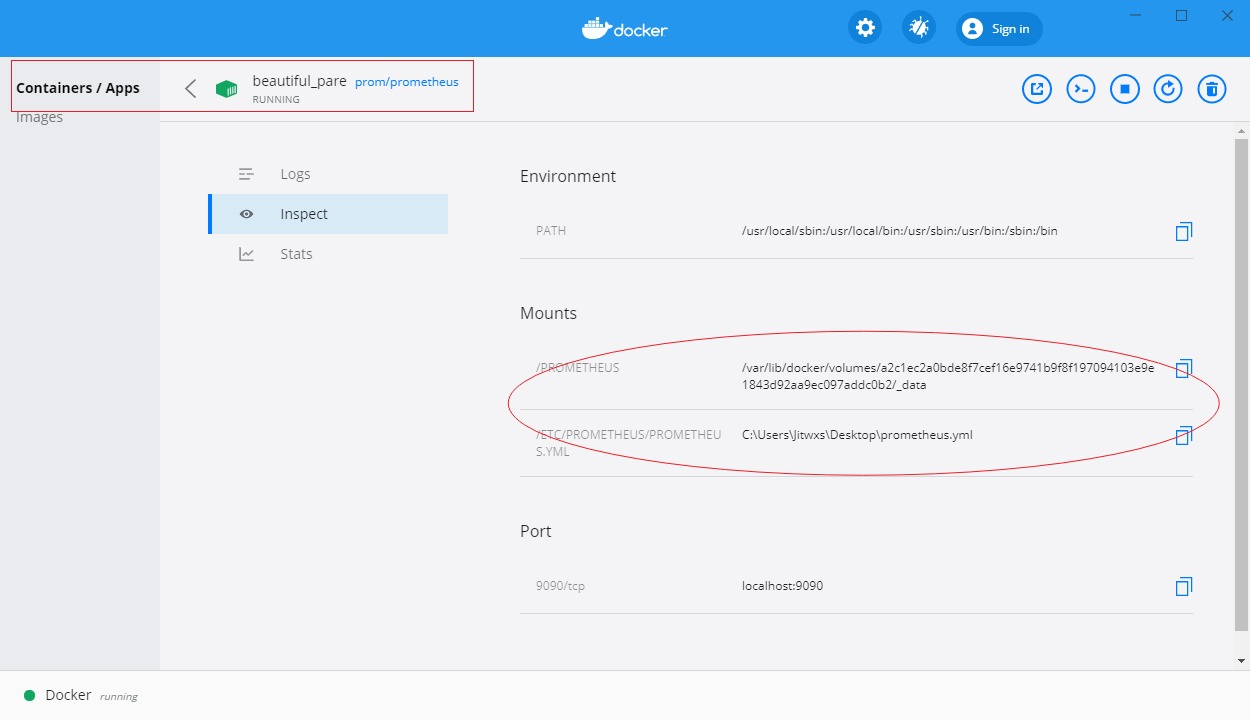Open Docker settings gear icon

pyautogui.click(x=865, y=28)
